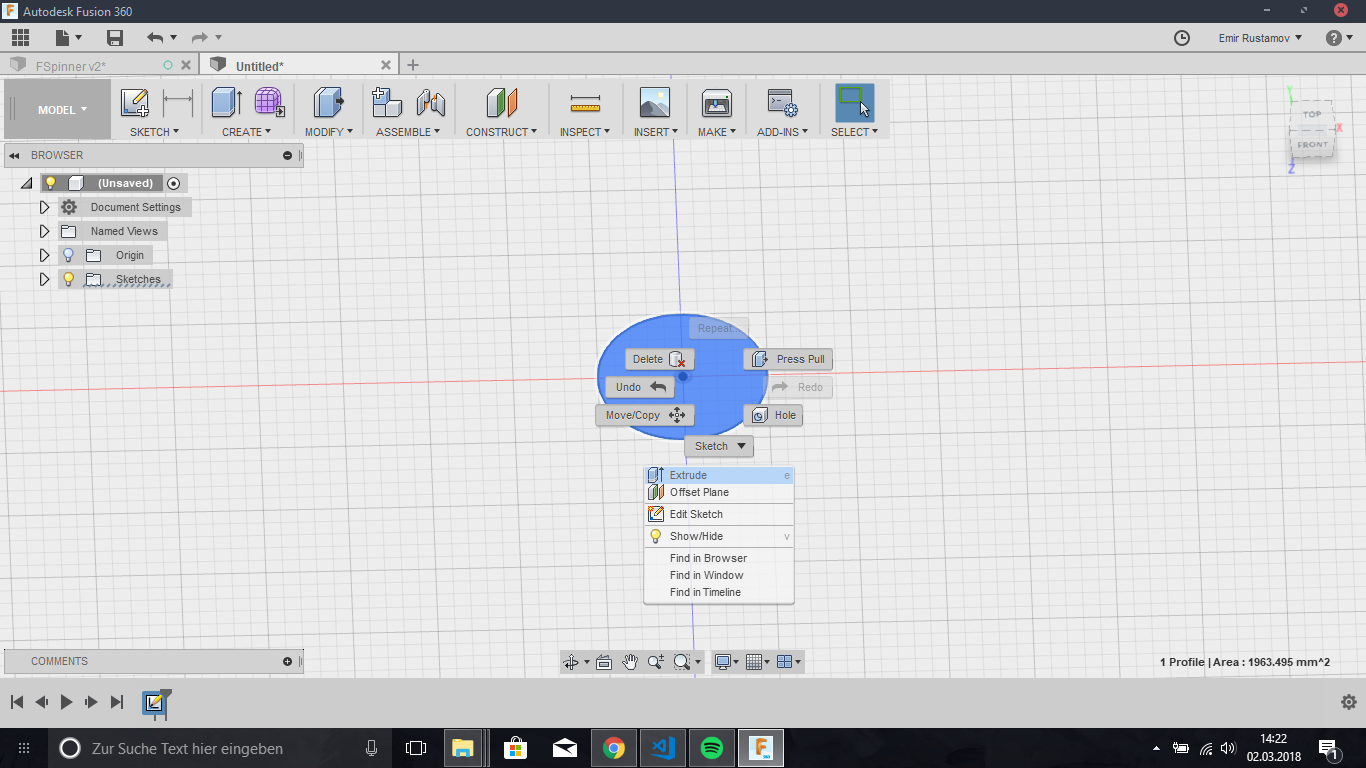Choose Extrude from the context menu
Screen dimensions: 1366x768
(688, 475)
